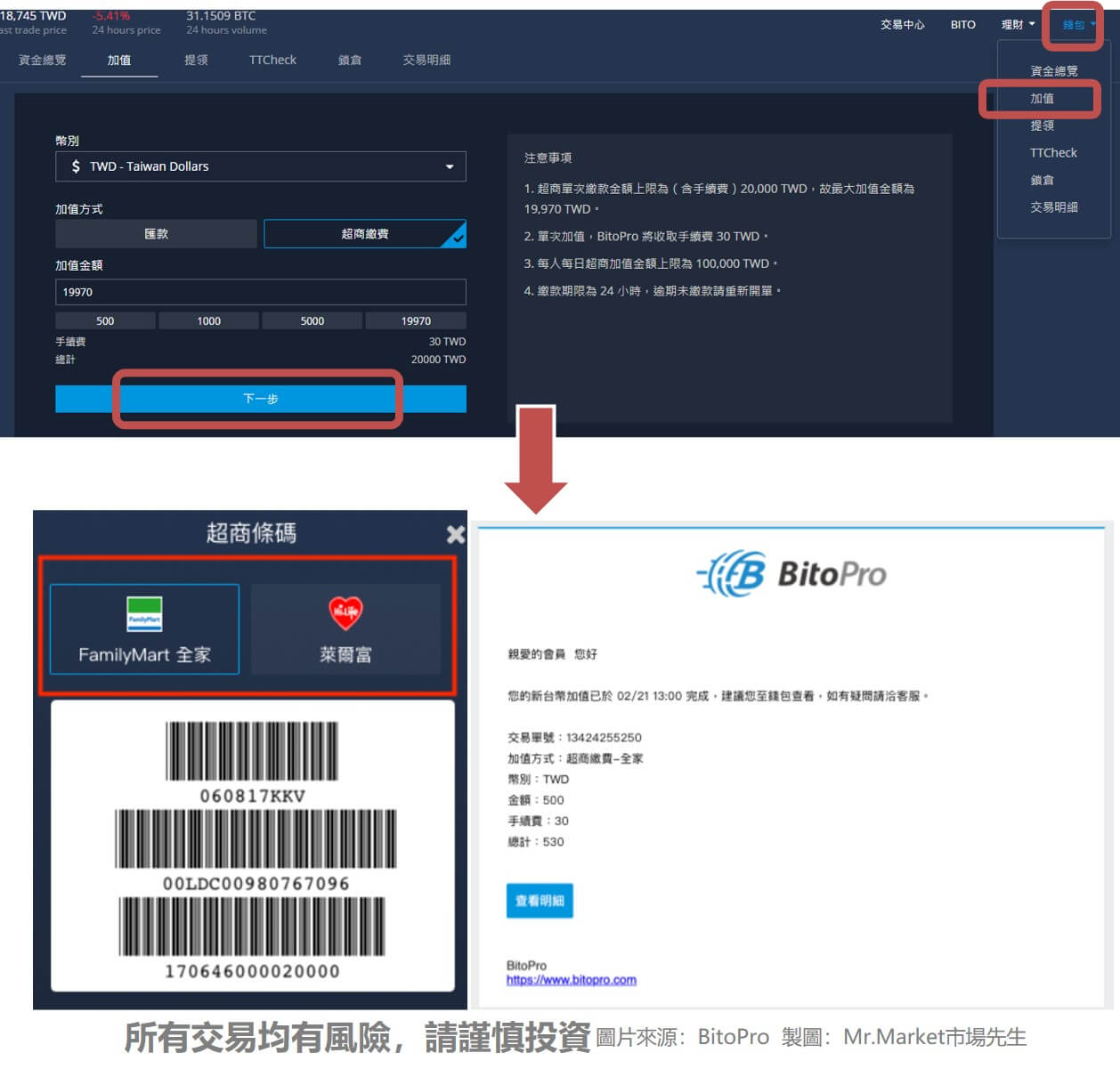Switch to the 交易明細 tab
The height and width of the screenshot is (1077, 1120).
pyautogui.click(x=426, y=60)
